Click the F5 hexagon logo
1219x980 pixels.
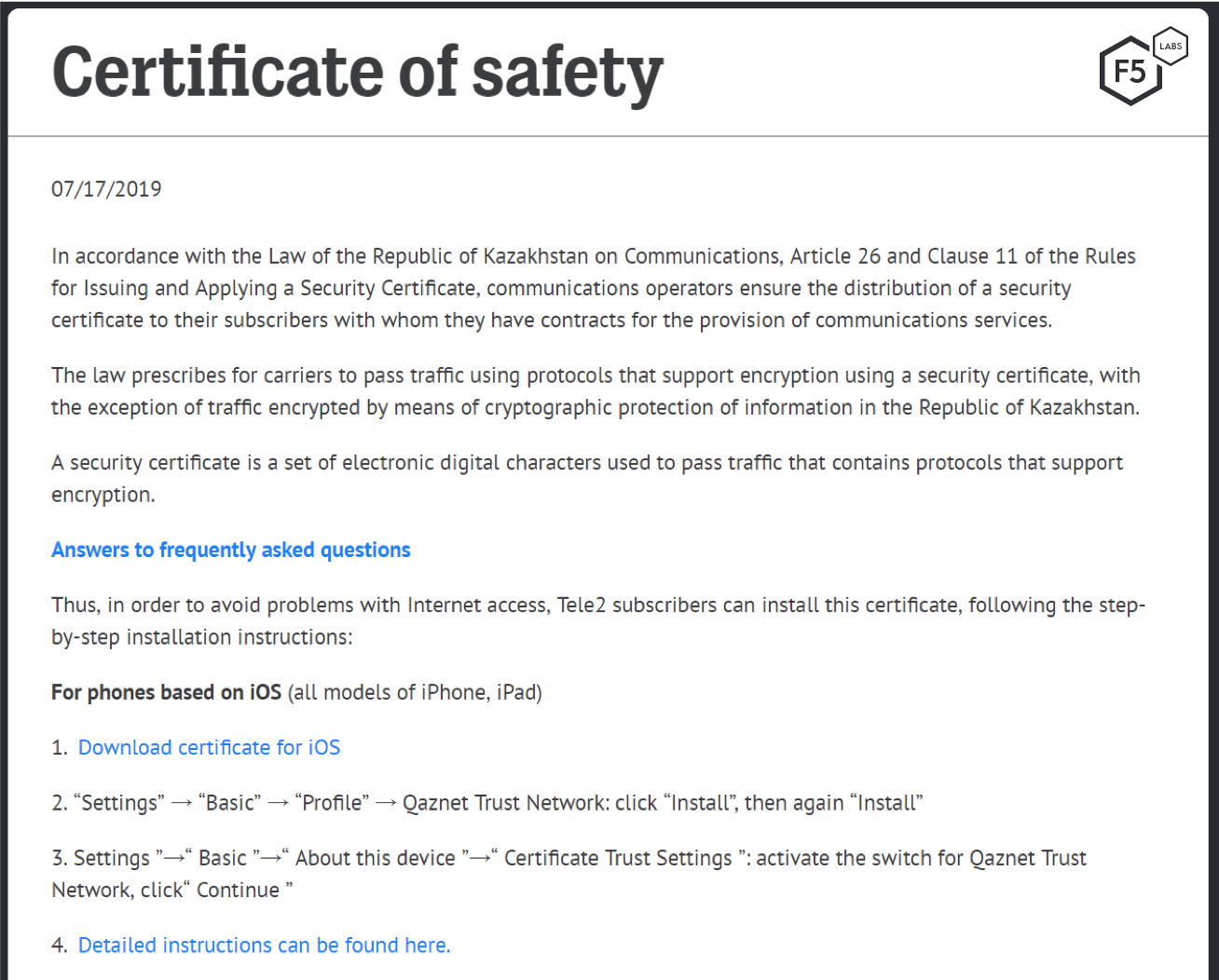coord(1130,72)
